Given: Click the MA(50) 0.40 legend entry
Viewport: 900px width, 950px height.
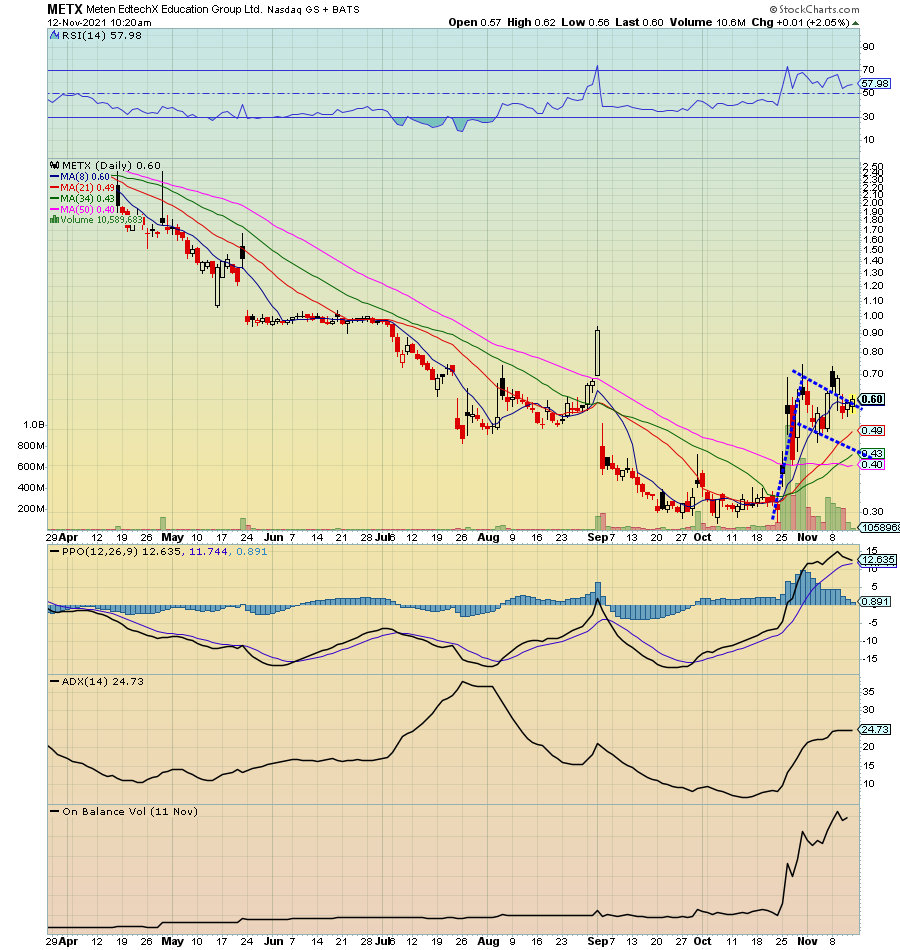Looking at the screenshot, I should click(82, 210).
